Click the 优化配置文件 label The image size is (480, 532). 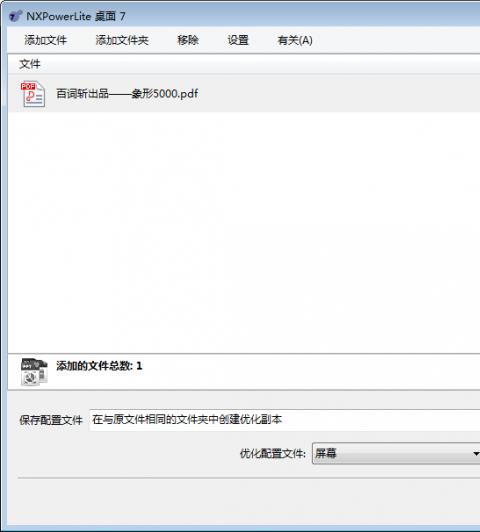(x=273, y=454)
